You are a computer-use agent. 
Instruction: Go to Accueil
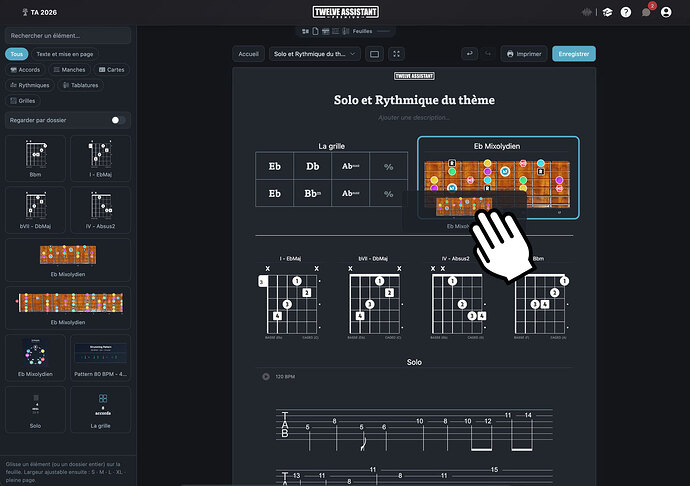pyautogui.click(x=249, y=54)
